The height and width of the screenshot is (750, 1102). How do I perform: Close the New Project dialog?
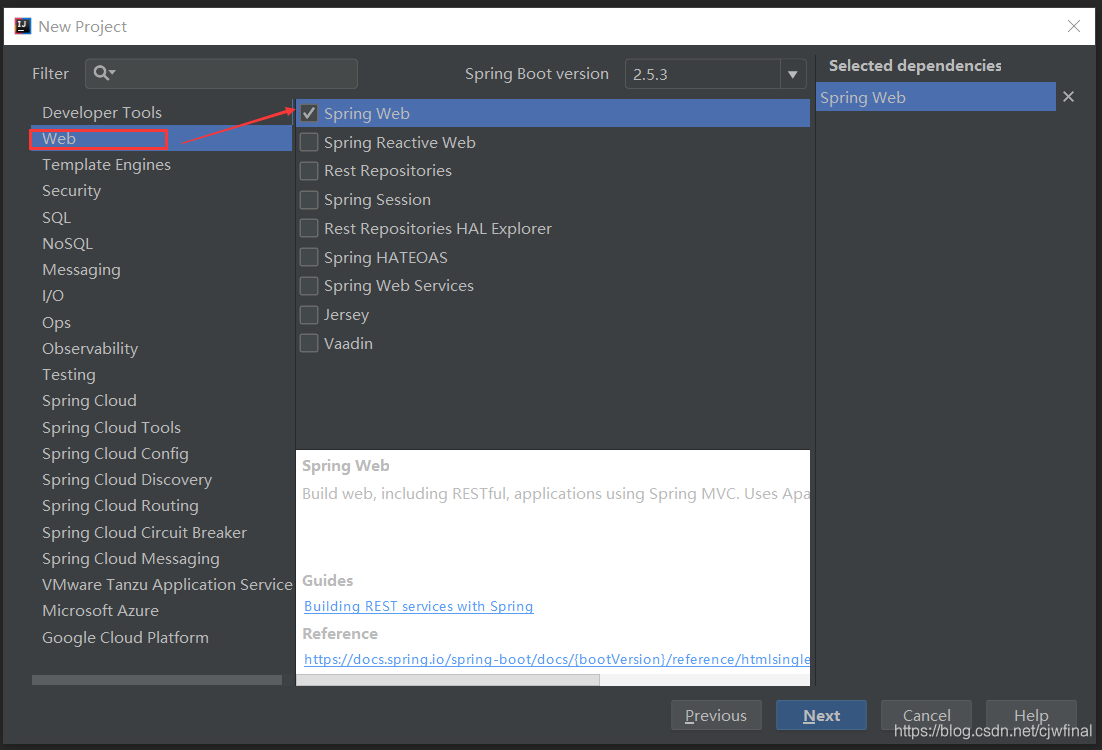tap(1073, 26)
